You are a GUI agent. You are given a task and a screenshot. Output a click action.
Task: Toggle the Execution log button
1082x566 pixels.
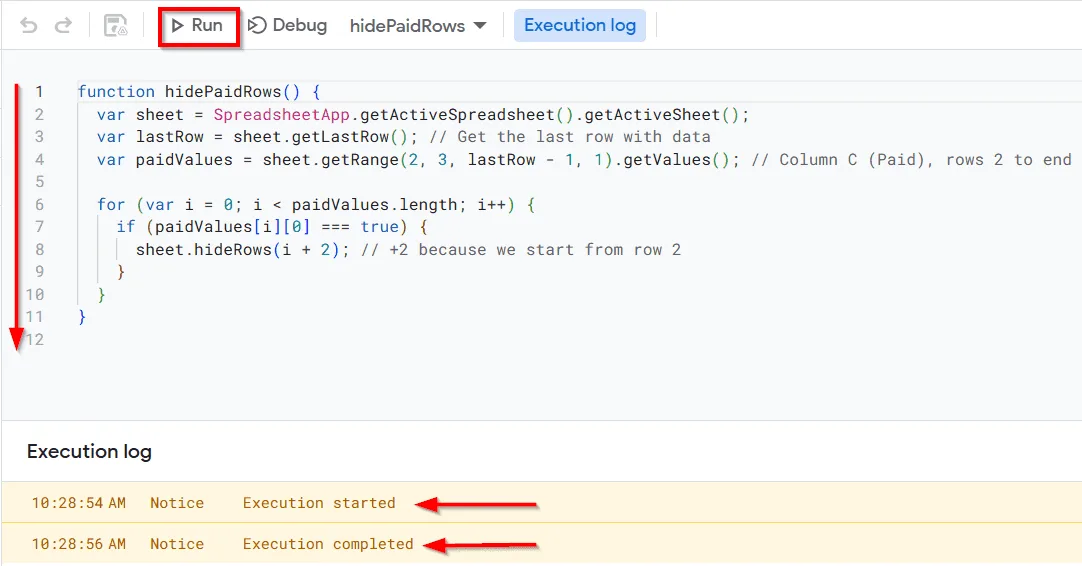580,26
